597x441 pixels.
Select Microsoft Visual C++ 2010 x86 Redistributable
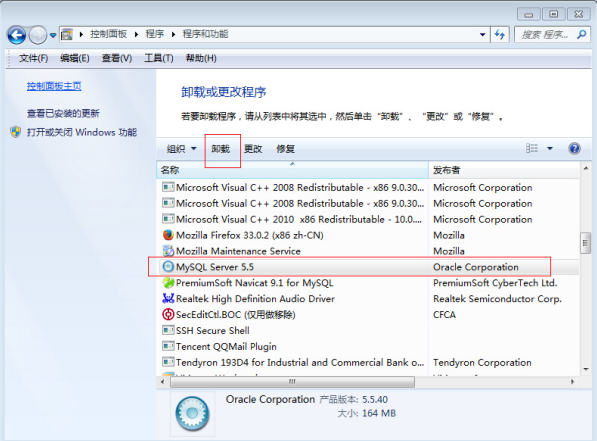(298, 219)
